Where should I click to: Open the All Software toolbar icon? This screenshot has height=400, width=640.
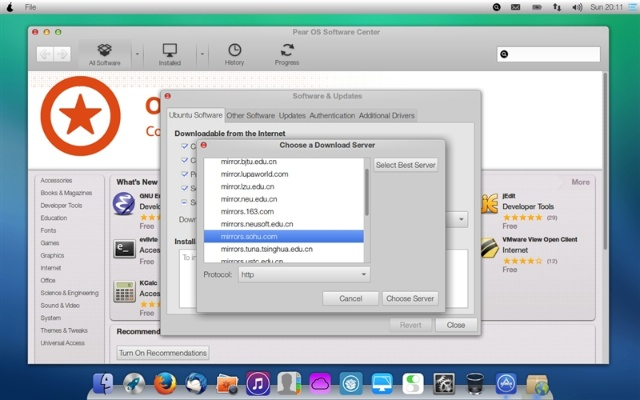tap(104, 52)
